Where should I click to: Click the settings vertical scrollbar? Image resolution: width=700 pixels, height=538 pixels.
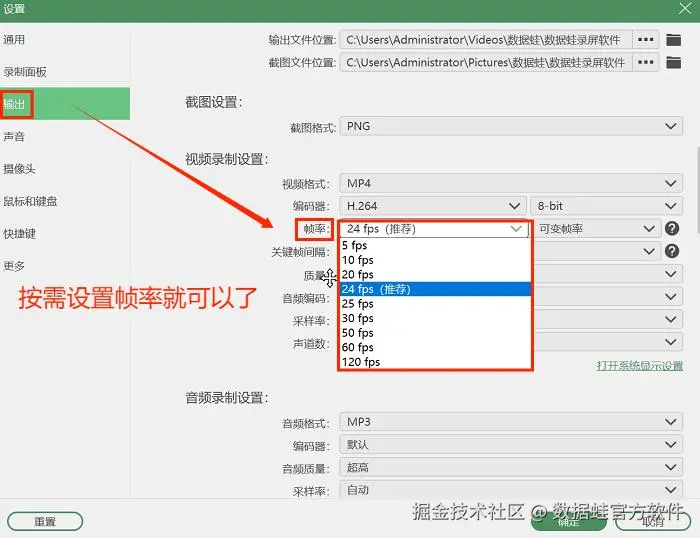[697, 190]
